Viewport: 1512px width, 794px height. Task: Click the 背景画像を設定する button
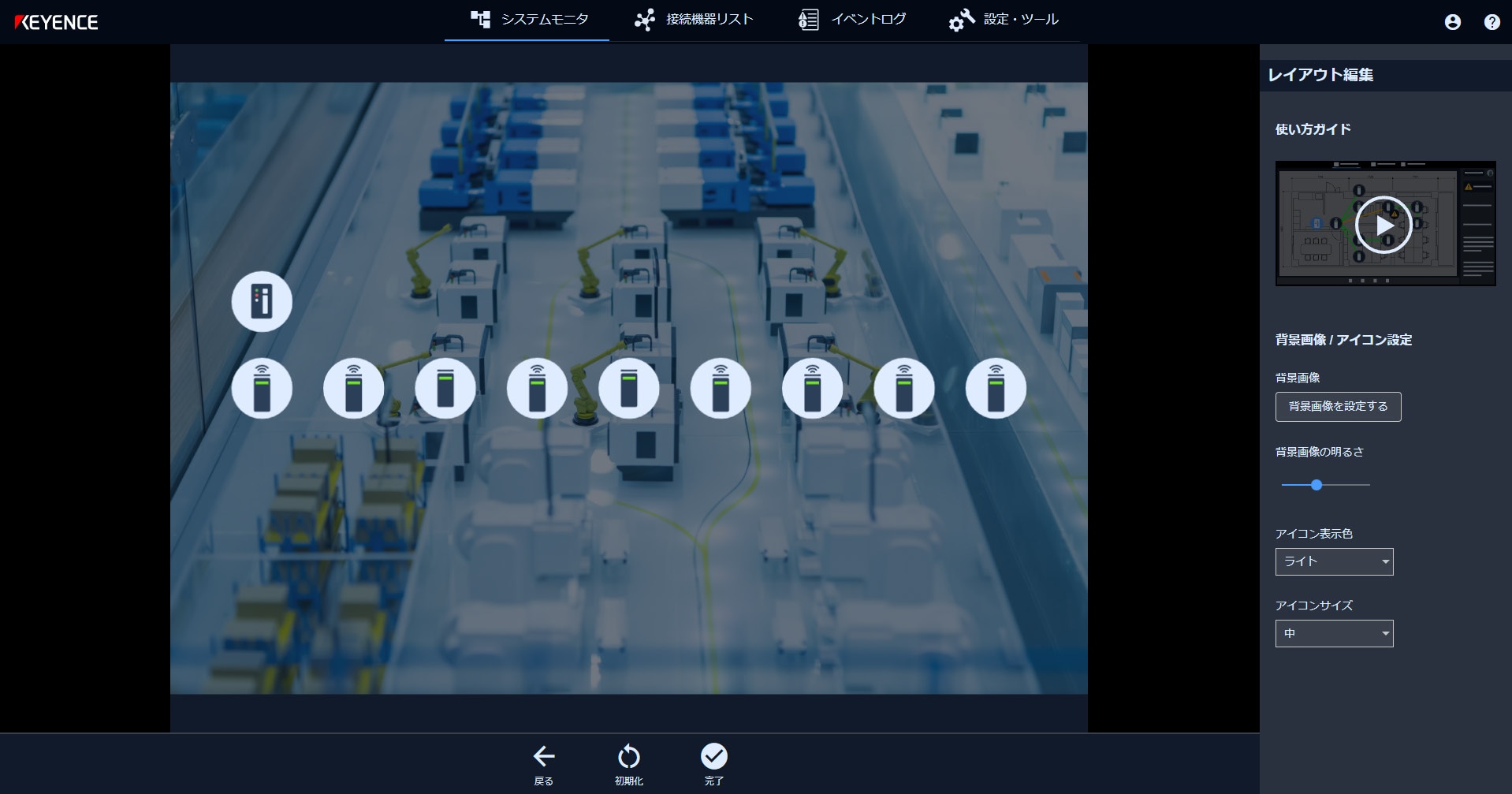click(x=1338, y=407)
